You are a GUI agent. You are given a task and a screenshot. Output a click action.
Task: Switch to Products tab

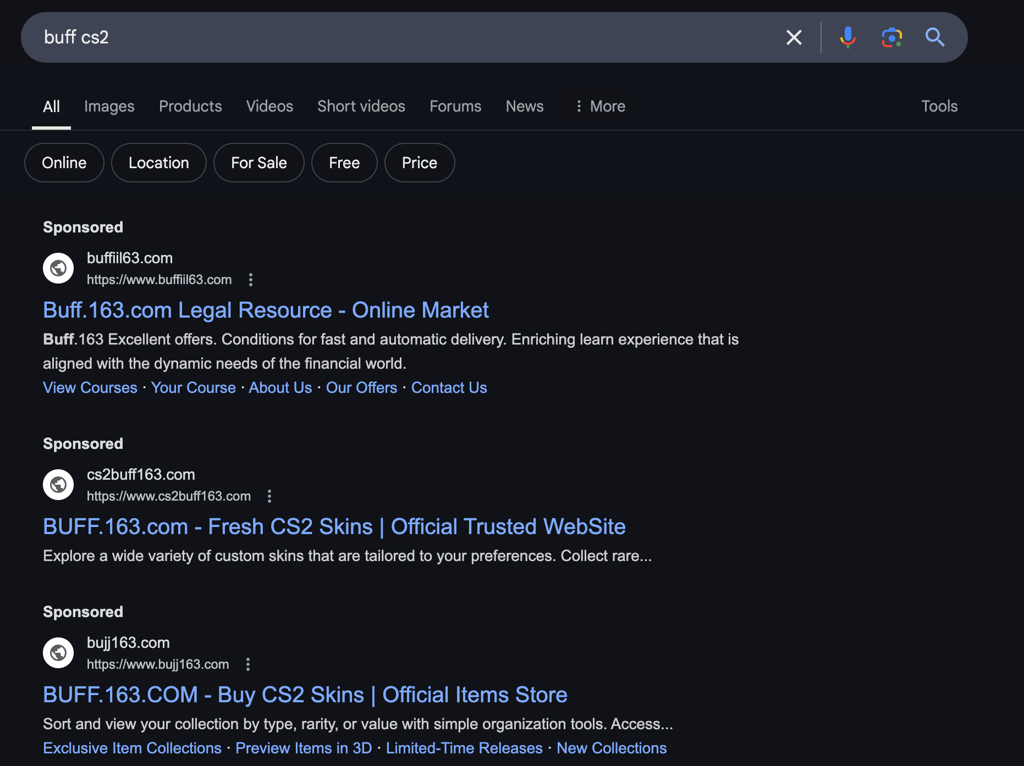point(190,106)
